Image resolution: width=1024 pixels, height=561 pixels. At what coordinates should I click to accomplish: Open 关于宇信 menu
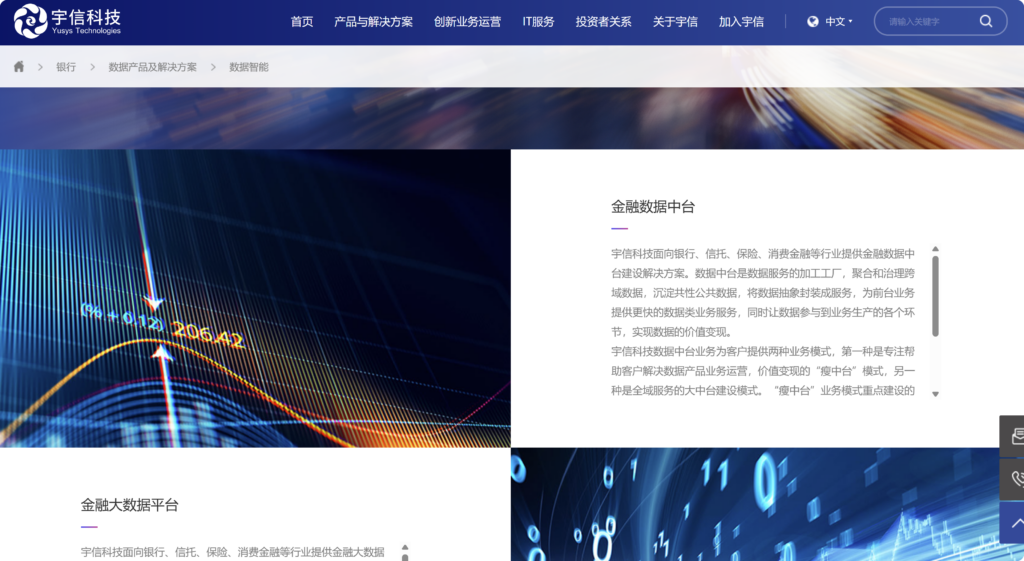tap(675, 22)
